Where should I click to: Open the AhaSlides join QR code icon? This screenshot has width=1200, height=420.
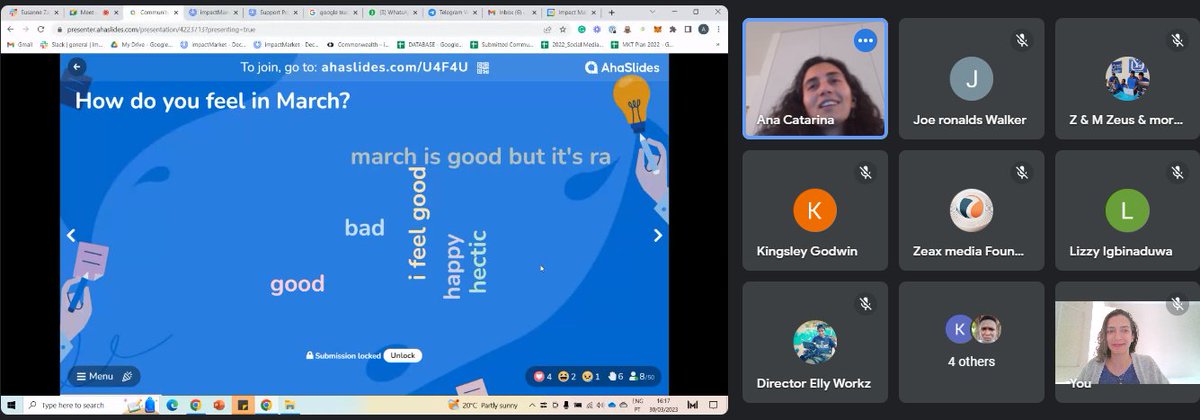pos(484,68)
